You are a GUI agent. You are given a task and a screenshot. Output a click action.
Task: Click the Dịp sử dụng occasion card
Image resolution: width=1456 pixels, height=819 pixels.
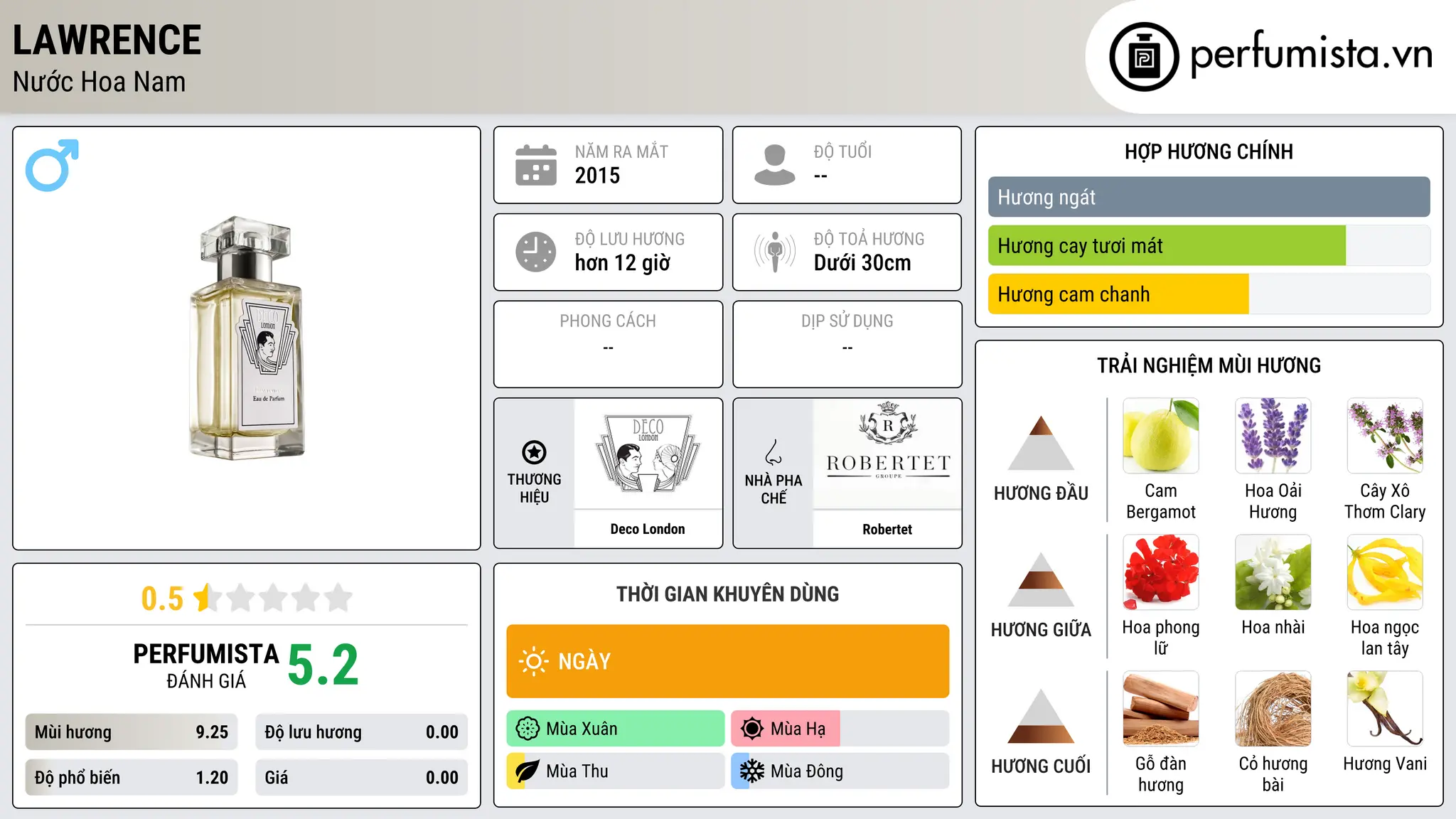(x=847, y=344)
